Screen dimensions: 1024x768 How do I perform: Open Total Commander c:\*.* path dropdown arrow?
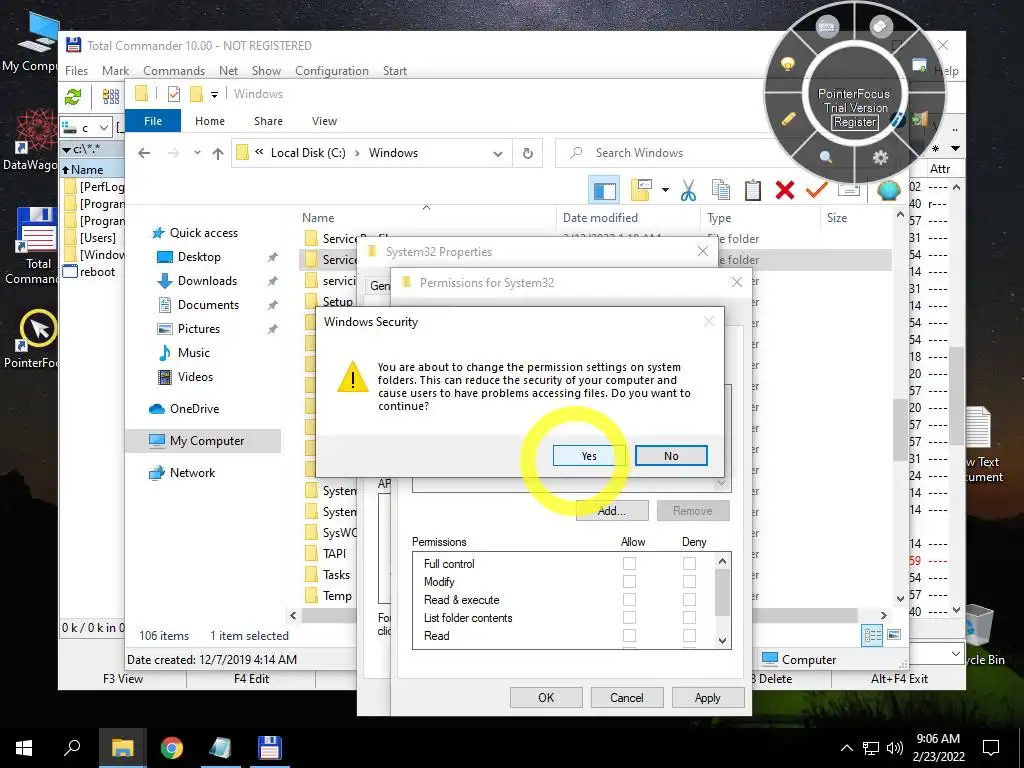tap(67, 150)
